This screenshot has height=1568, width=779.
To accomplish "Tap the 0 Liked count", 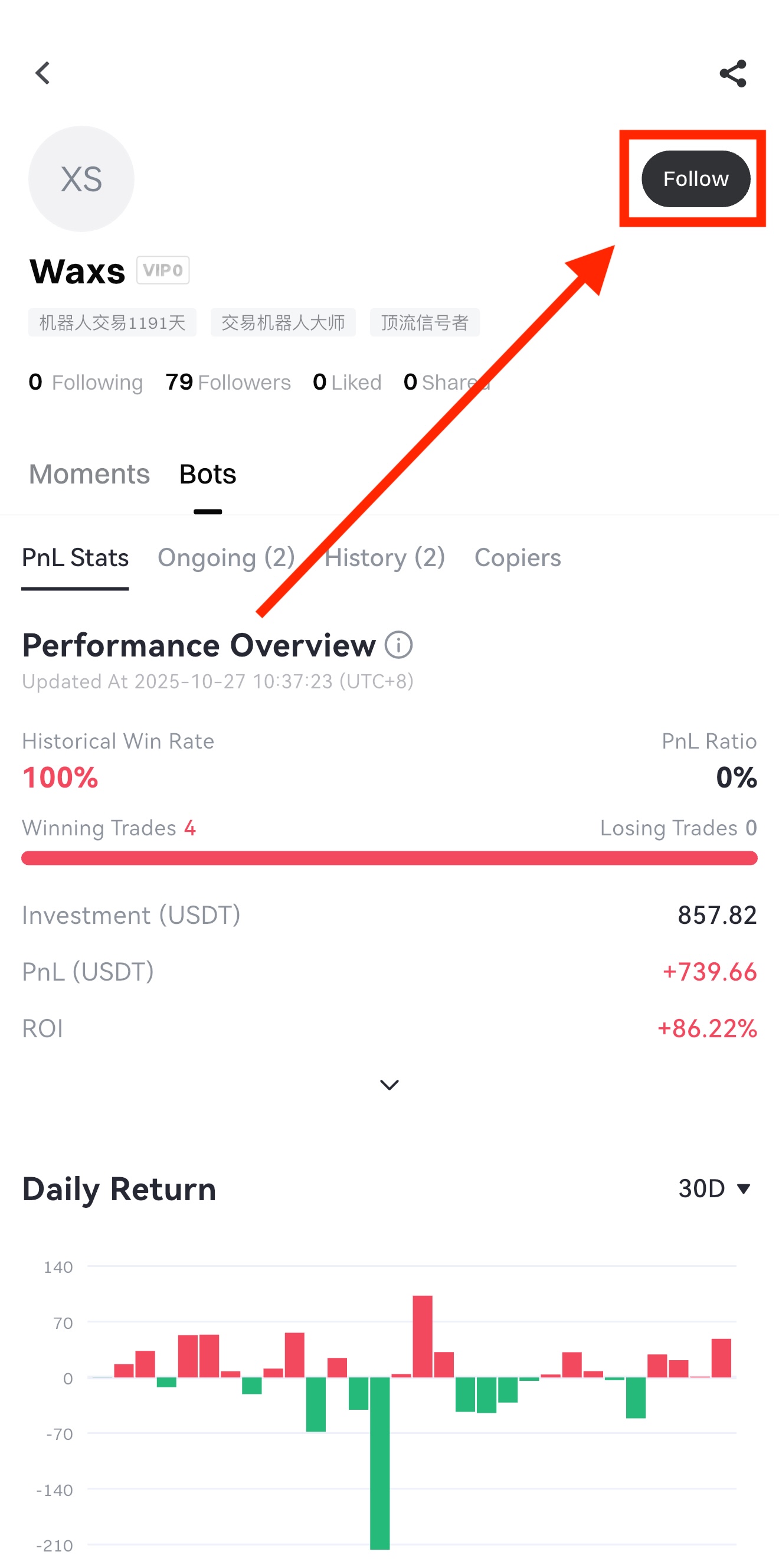I will click(347, 383).
